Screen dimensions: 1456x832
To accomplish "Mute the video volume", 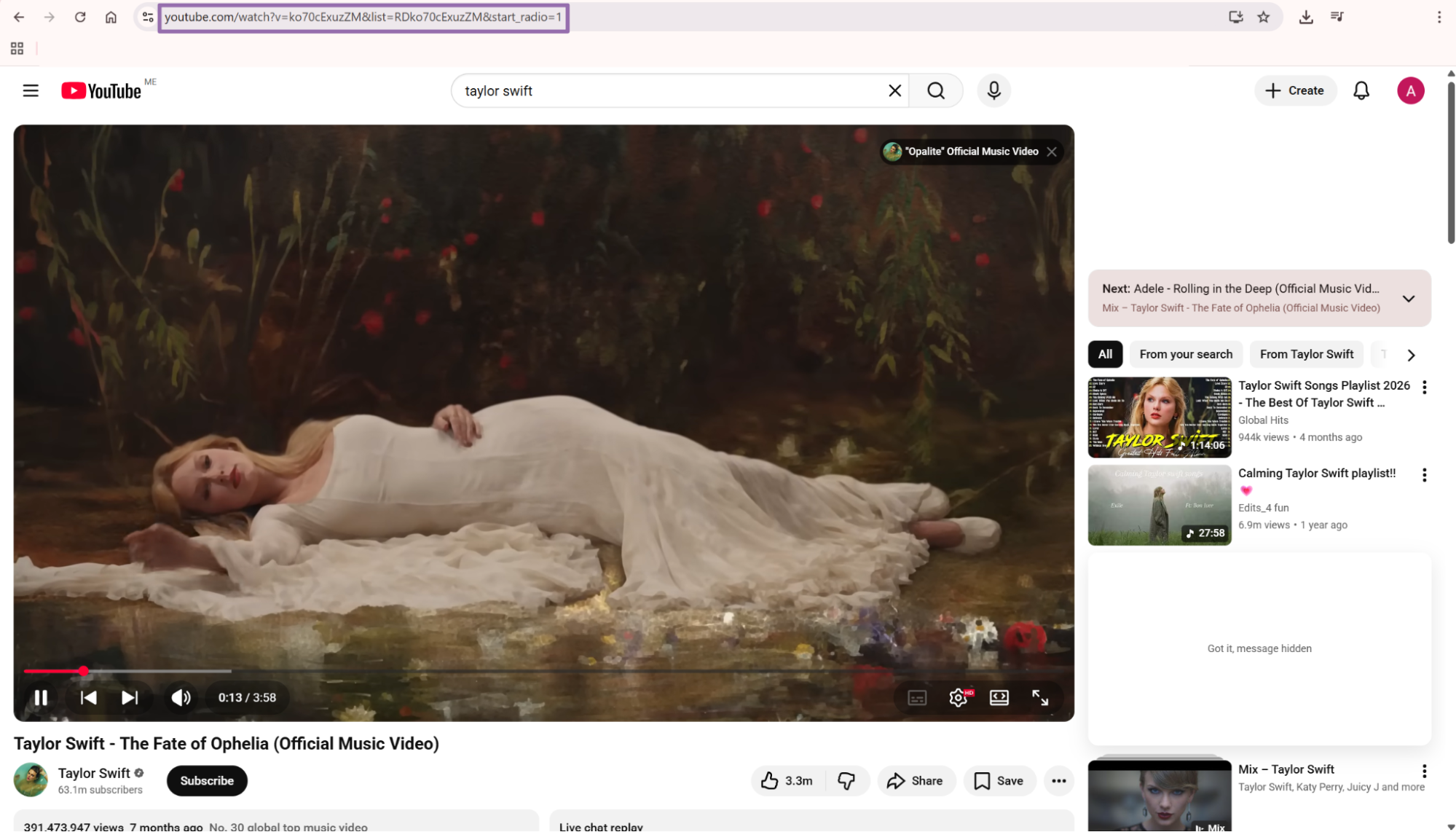I will 181,697.
